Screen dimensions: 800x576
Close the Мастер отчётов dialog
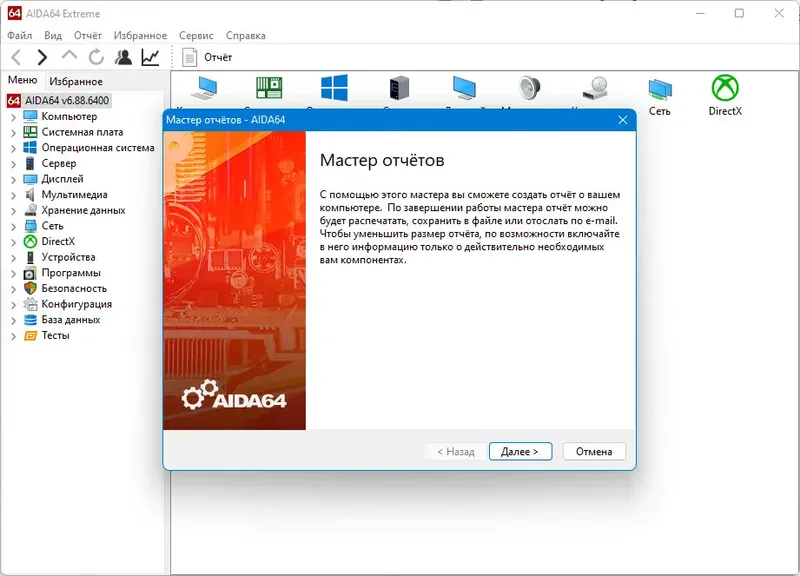click(622, 120)
